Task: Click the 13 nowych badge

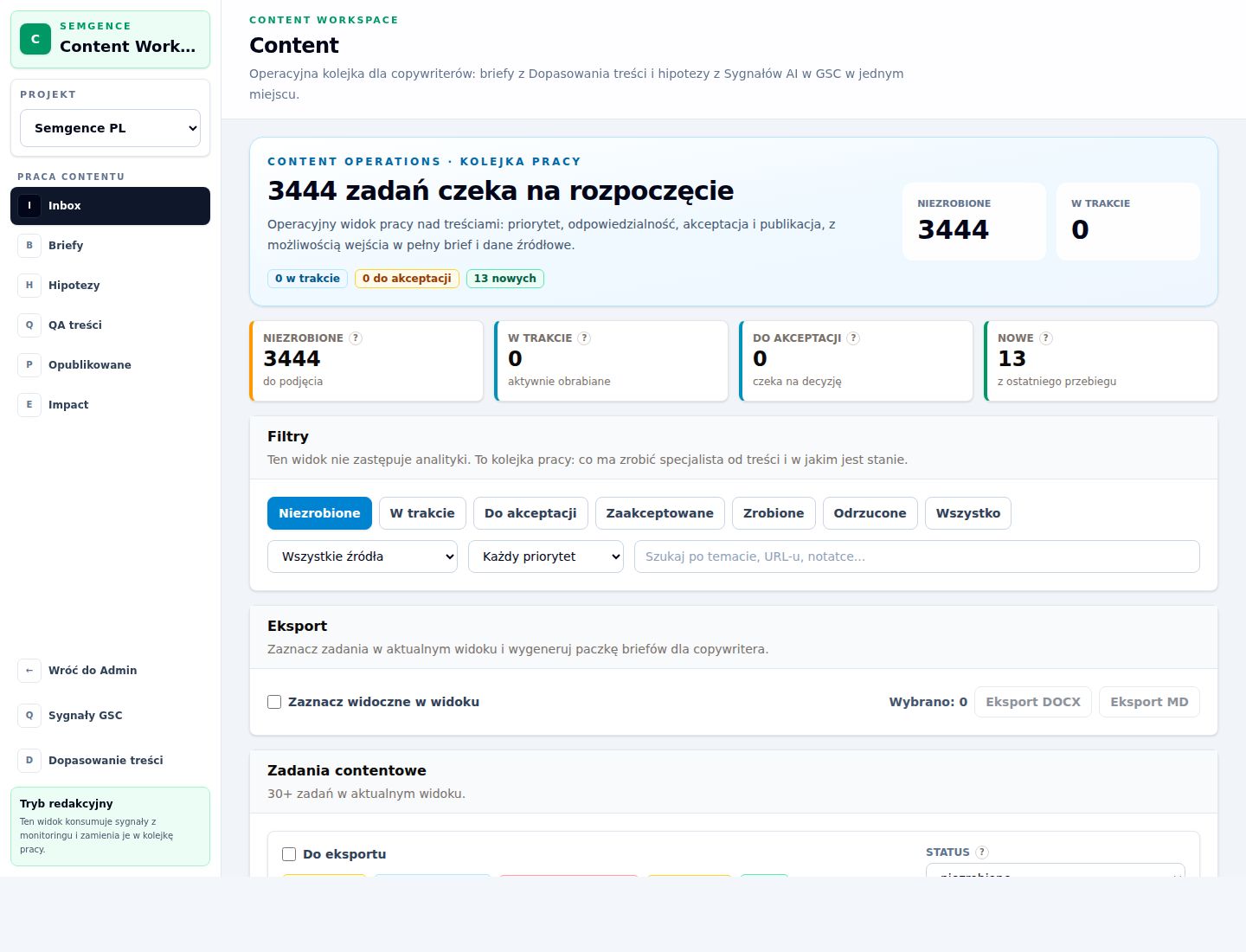Action: 504,279
